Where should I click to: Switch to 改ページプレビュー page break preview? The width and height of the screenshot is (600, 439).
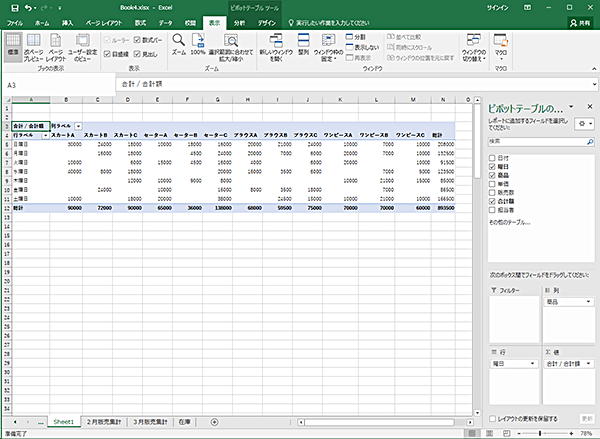(34, 47)
